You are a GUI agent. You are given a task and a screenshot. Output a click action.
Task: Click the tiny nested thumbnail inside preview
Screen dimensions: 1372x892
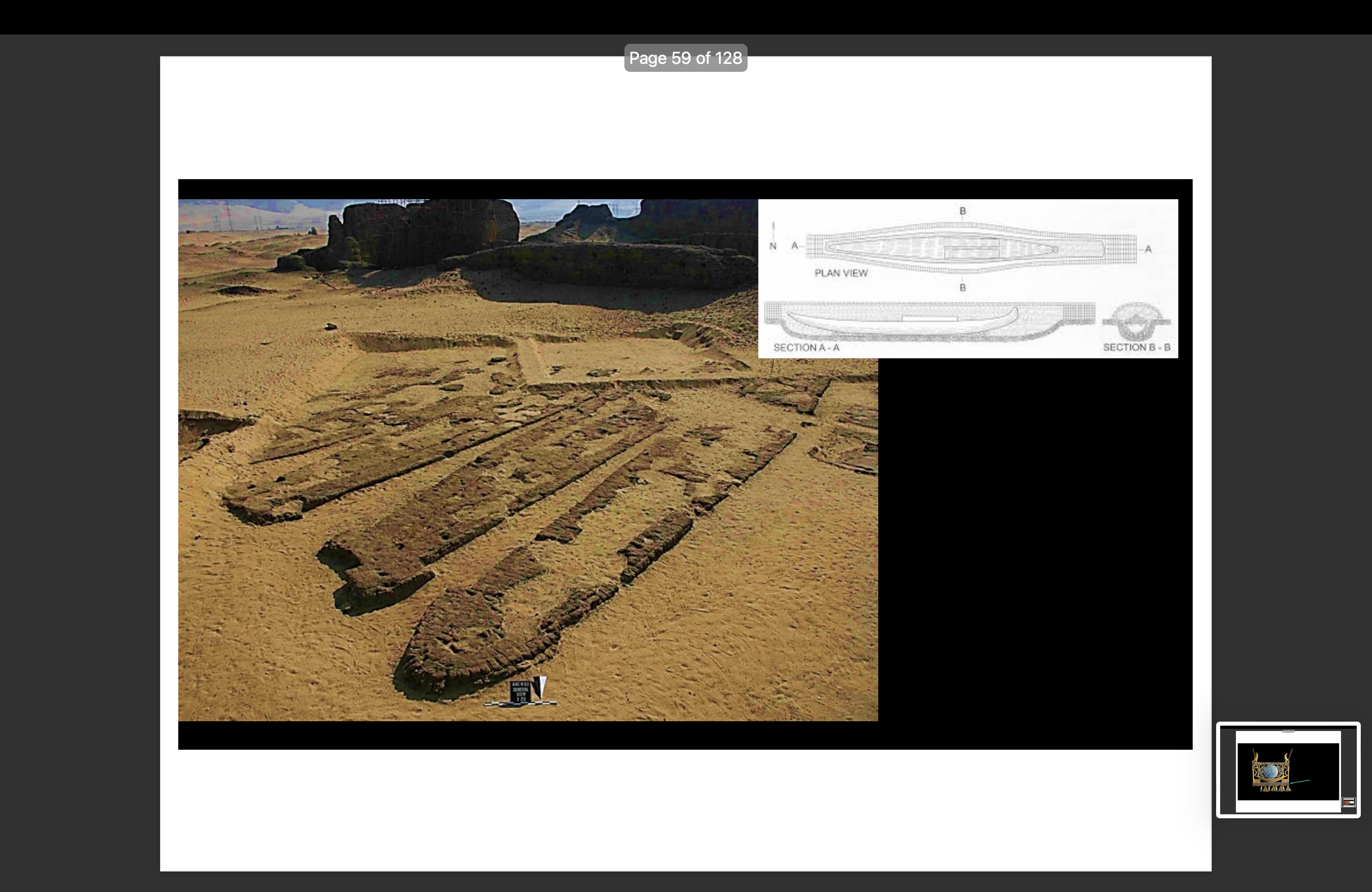pos(1348,802)
